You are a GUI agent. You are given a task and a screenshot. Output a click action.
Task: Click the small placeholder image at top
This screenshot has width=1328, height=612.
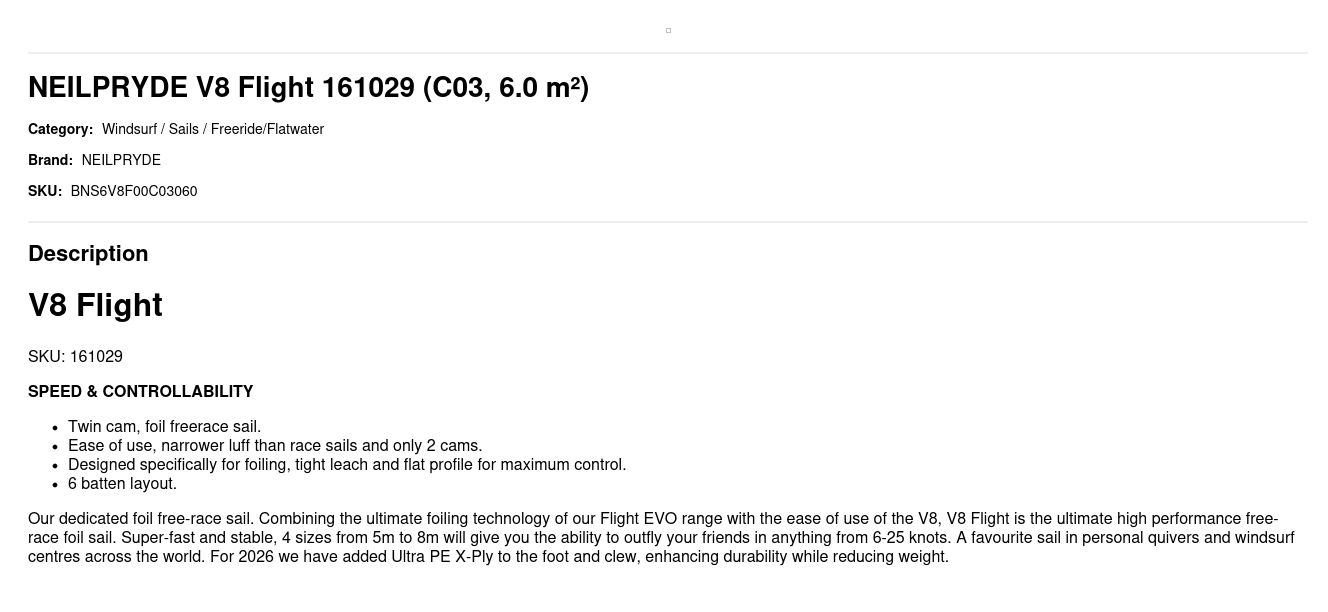pyautogui.click(x=668, y=30)
